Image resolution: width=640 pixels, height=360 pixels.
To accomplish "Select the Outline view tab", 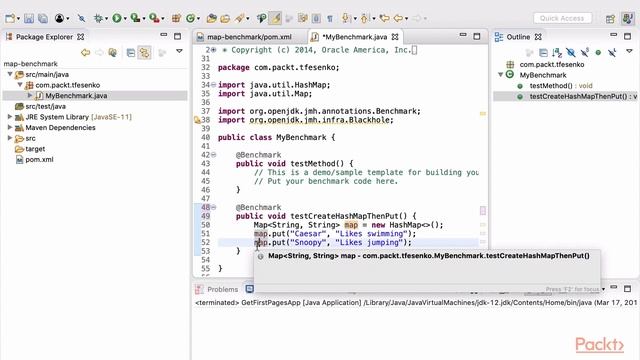I will coord(518,37).
